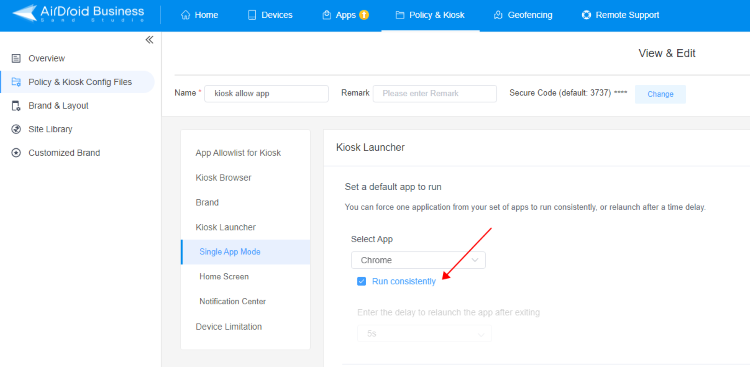This screenshot has height=367, width=750.
Task: Click the Policy & Kiosk Config Files icon
Action: pyautogui.click(x=16, y=82)
